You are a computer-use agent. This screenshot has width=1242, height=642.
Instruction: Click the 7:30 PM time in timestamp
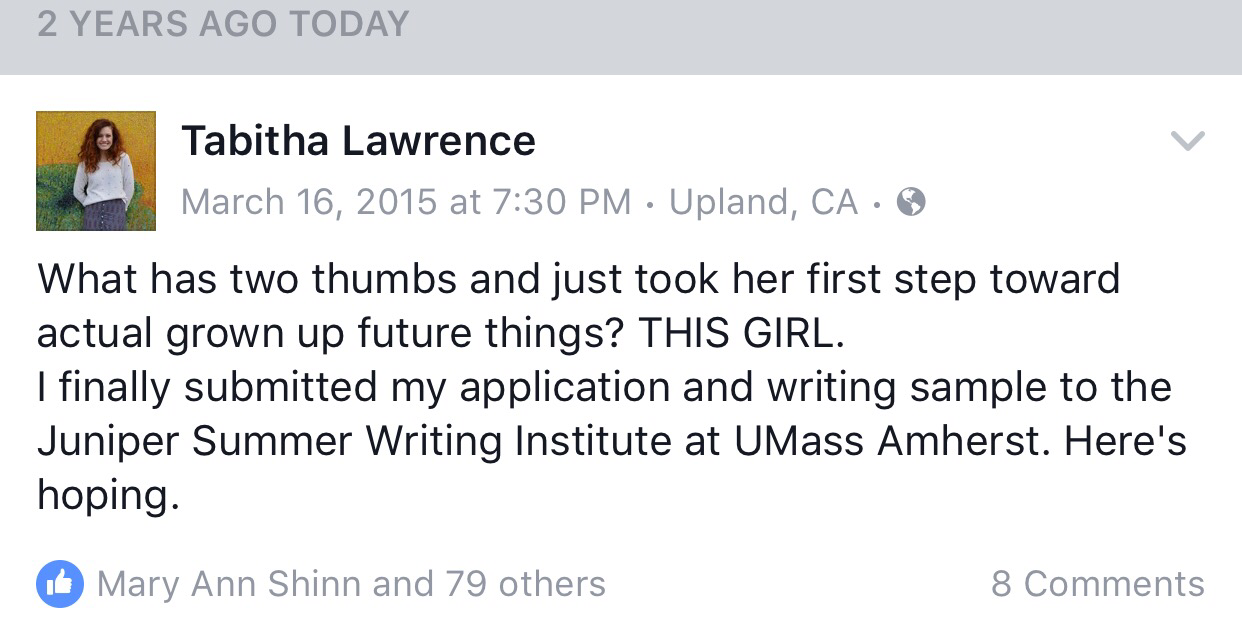coord(561,203)
